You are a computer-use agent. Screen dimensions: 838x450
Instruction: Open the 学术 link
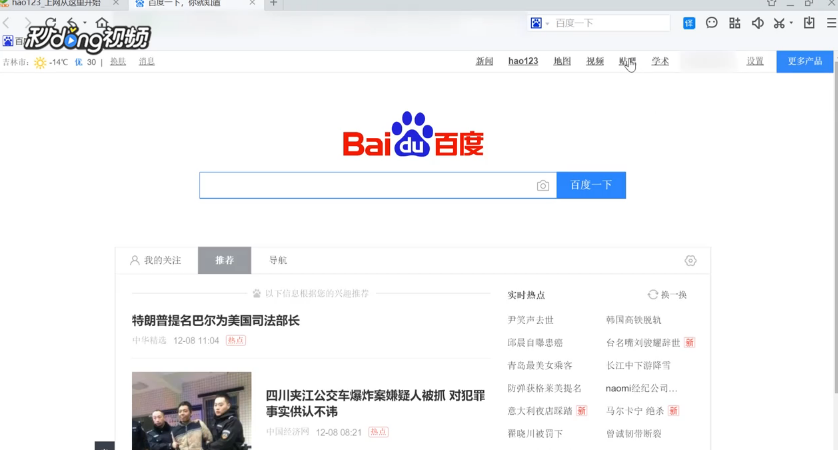(x=660, y=61)
